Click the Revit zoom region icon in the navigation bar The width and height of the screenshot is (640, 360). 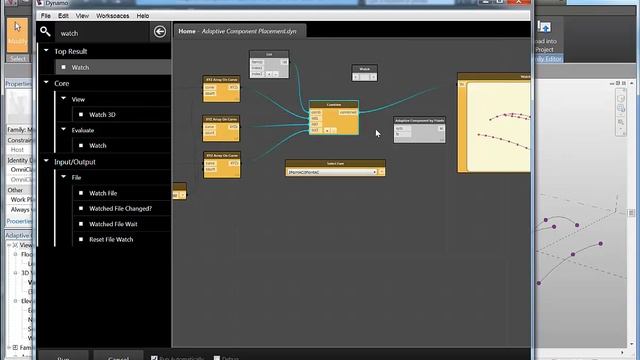pos(621,122)
